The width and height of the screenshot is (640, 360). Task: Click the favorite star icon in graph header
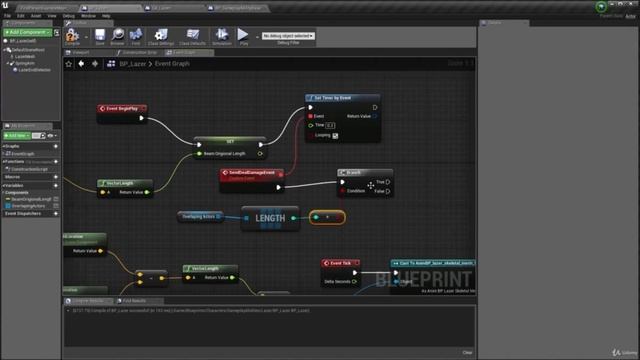69,64
